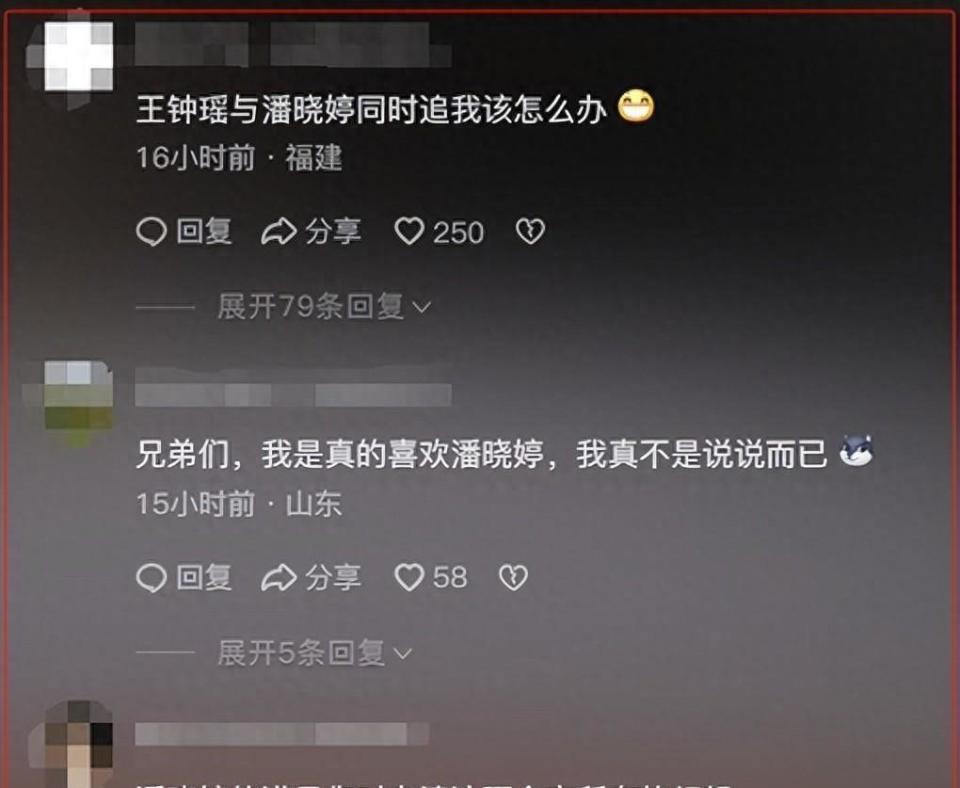Click 分享 text on the Fujian comment
The width and height of the screenshot is (960, 788).
pyautogui.click(x=333, y=232)
